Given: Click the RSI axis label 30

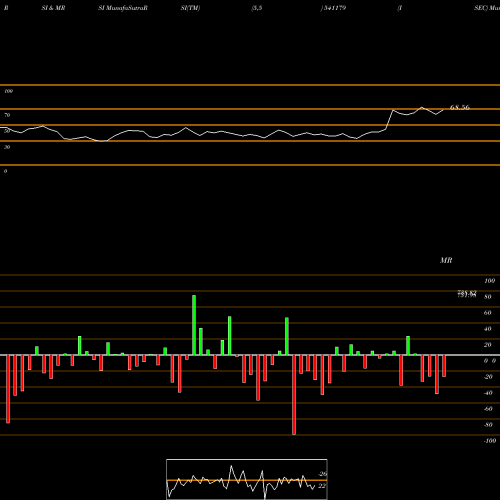Looking at the screenshot, I should coord(7,147).
